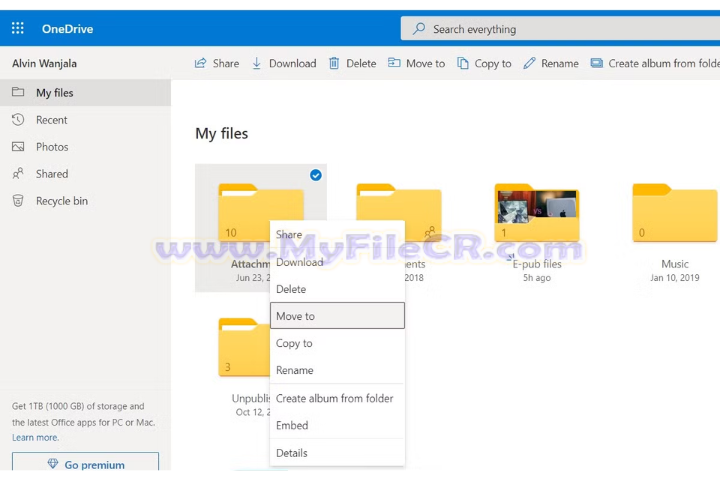
Task: Click the Delete trash icon in toolbar
Action: point(334,63)
